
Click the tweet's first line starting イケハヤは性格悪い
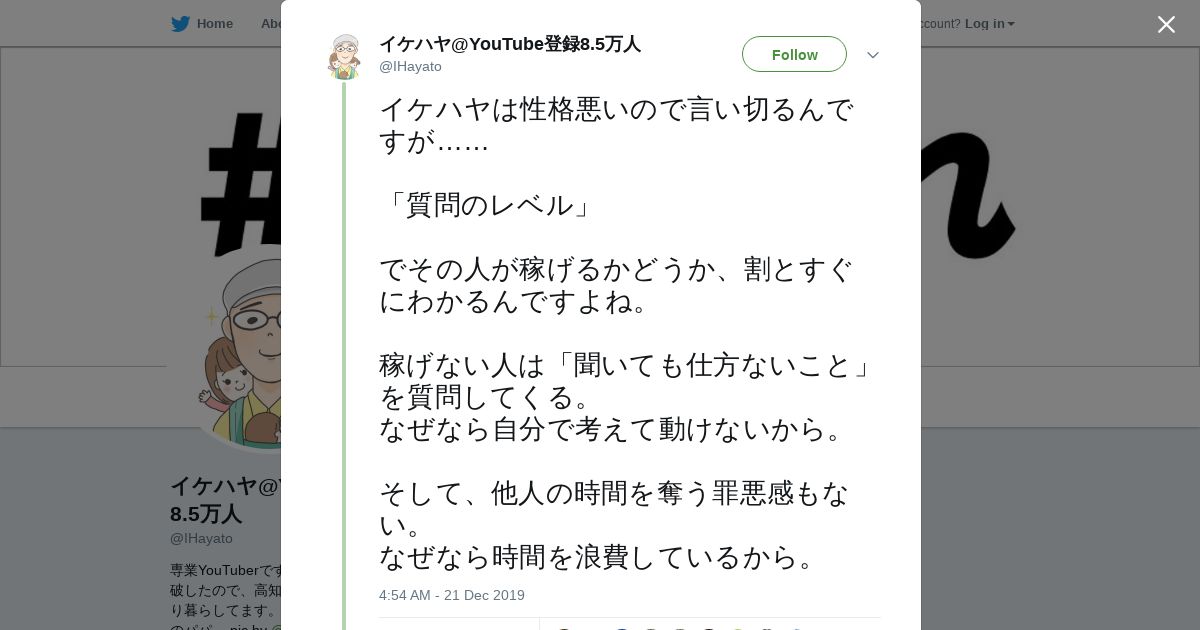coord(616,109)
